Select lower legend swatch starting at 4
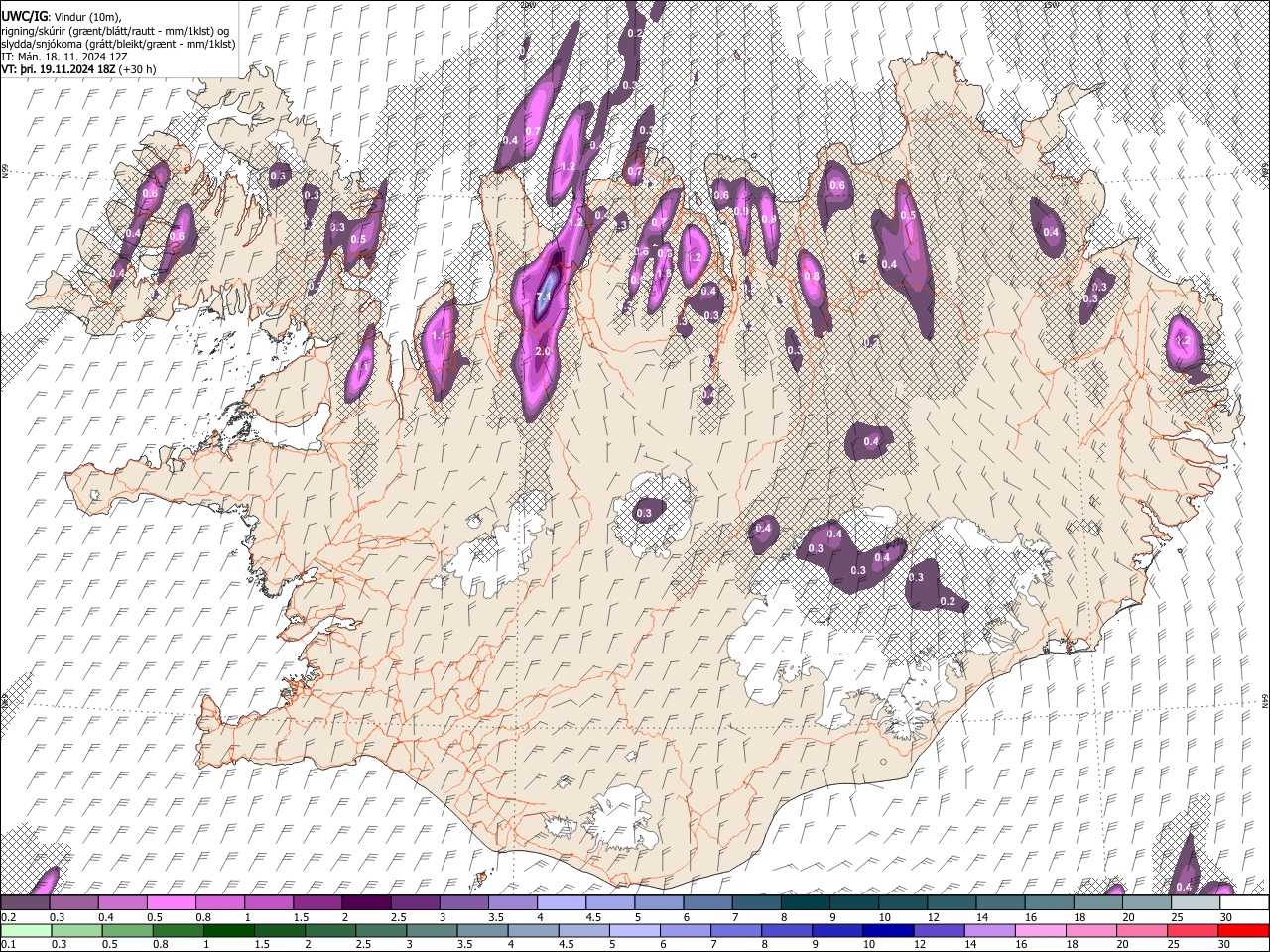Image resolution: width=1270 pixels, height=952 pixels. coord(533,930)
